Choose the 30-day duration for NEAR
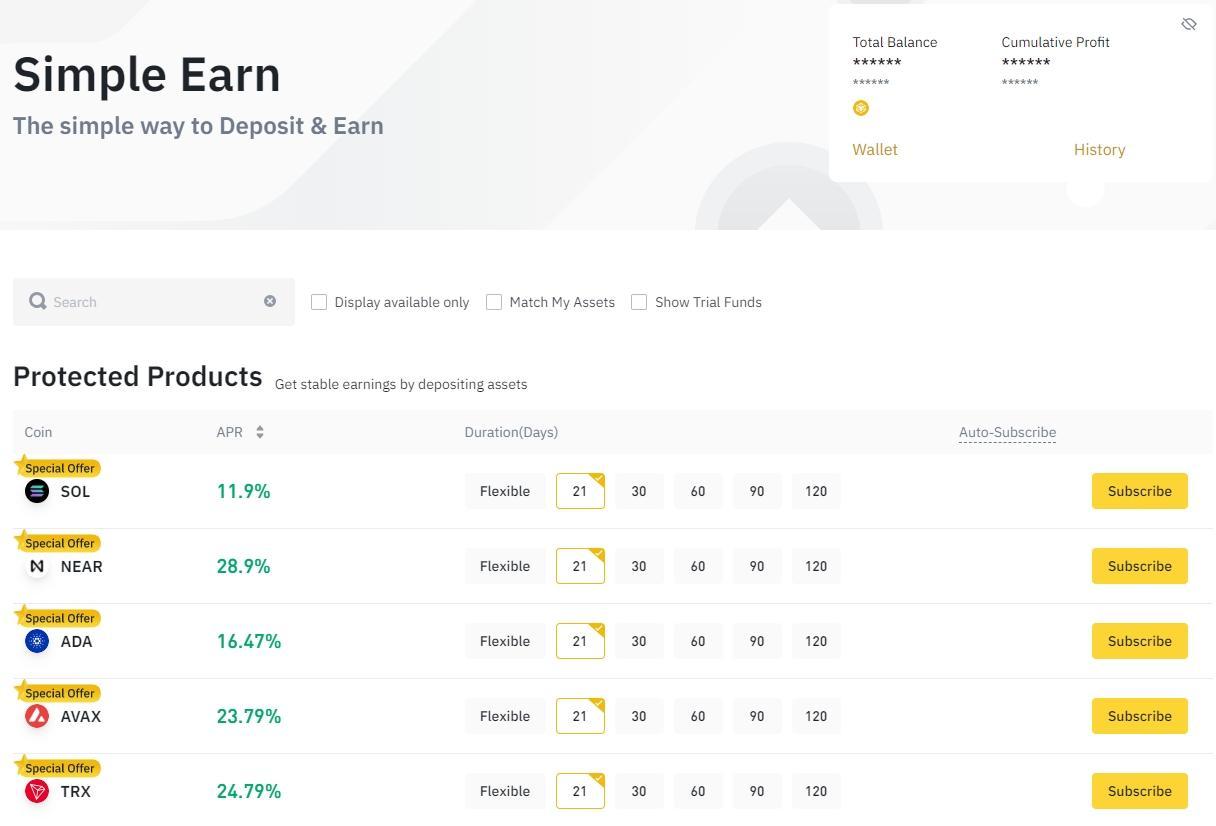The width and height of the screenshot is (1216, 826). tap(639, 566)
